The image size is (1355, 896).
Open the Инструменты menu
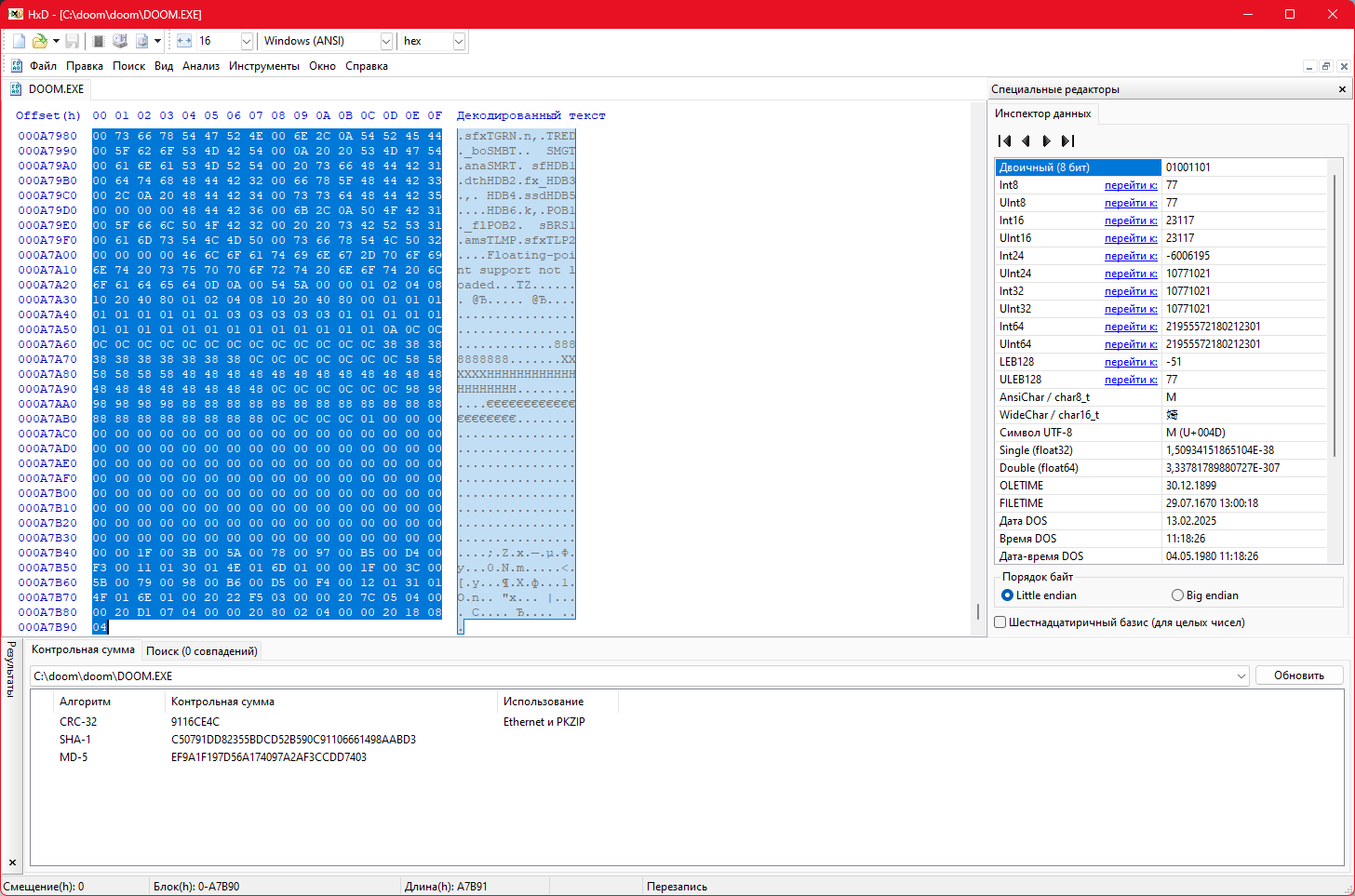tap(264, 66)
